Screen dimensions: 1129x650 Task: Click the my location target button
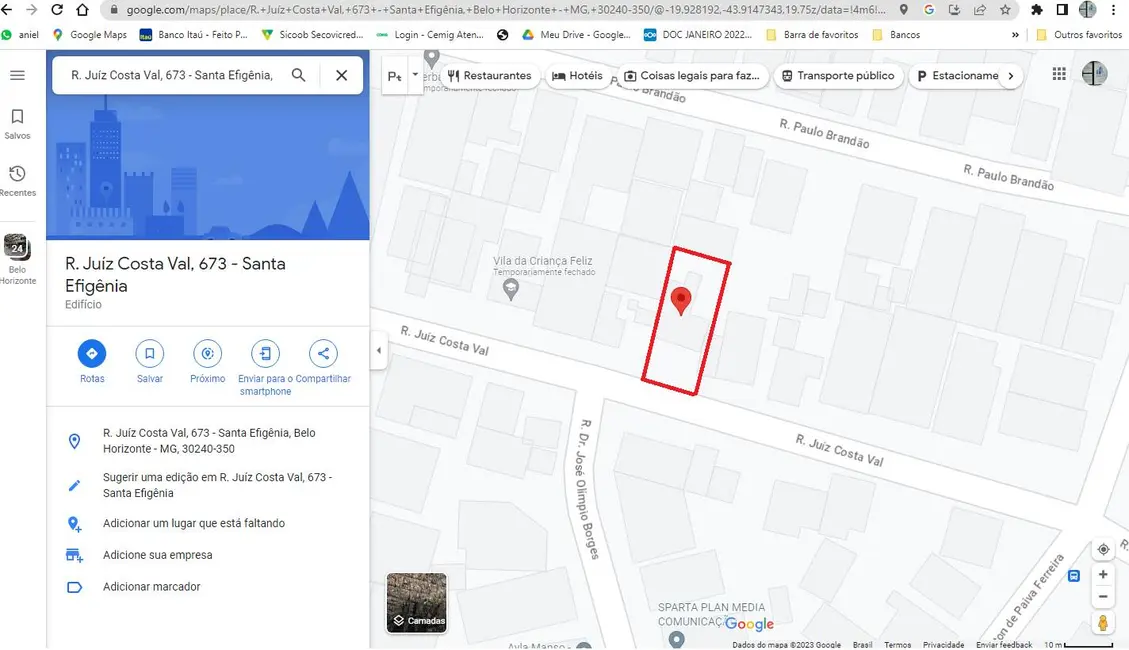1103,550
